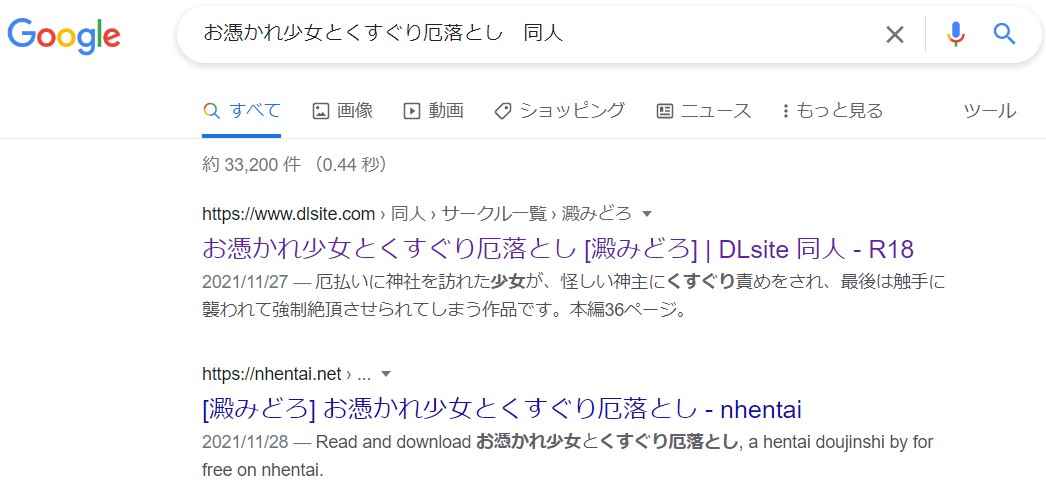Open the DLsite 同人 - R18 result link

[x=558, y=249]
